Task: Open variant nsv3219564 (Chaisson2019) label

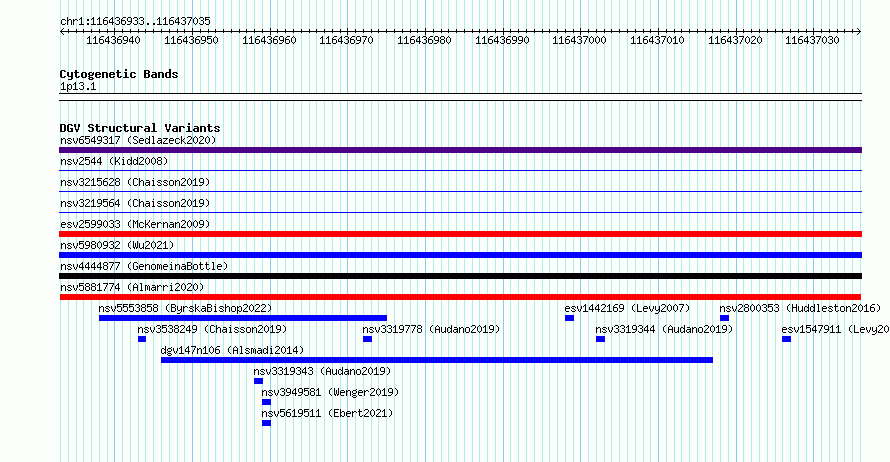Action: 135,203
